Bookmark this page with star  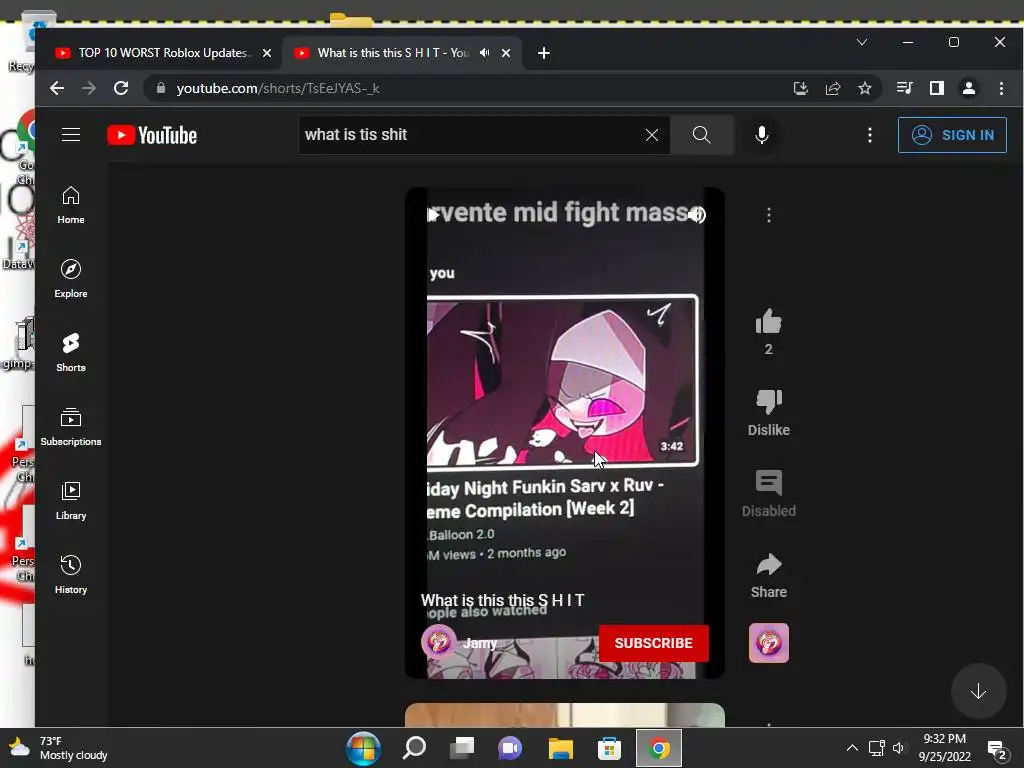(865, 88)
